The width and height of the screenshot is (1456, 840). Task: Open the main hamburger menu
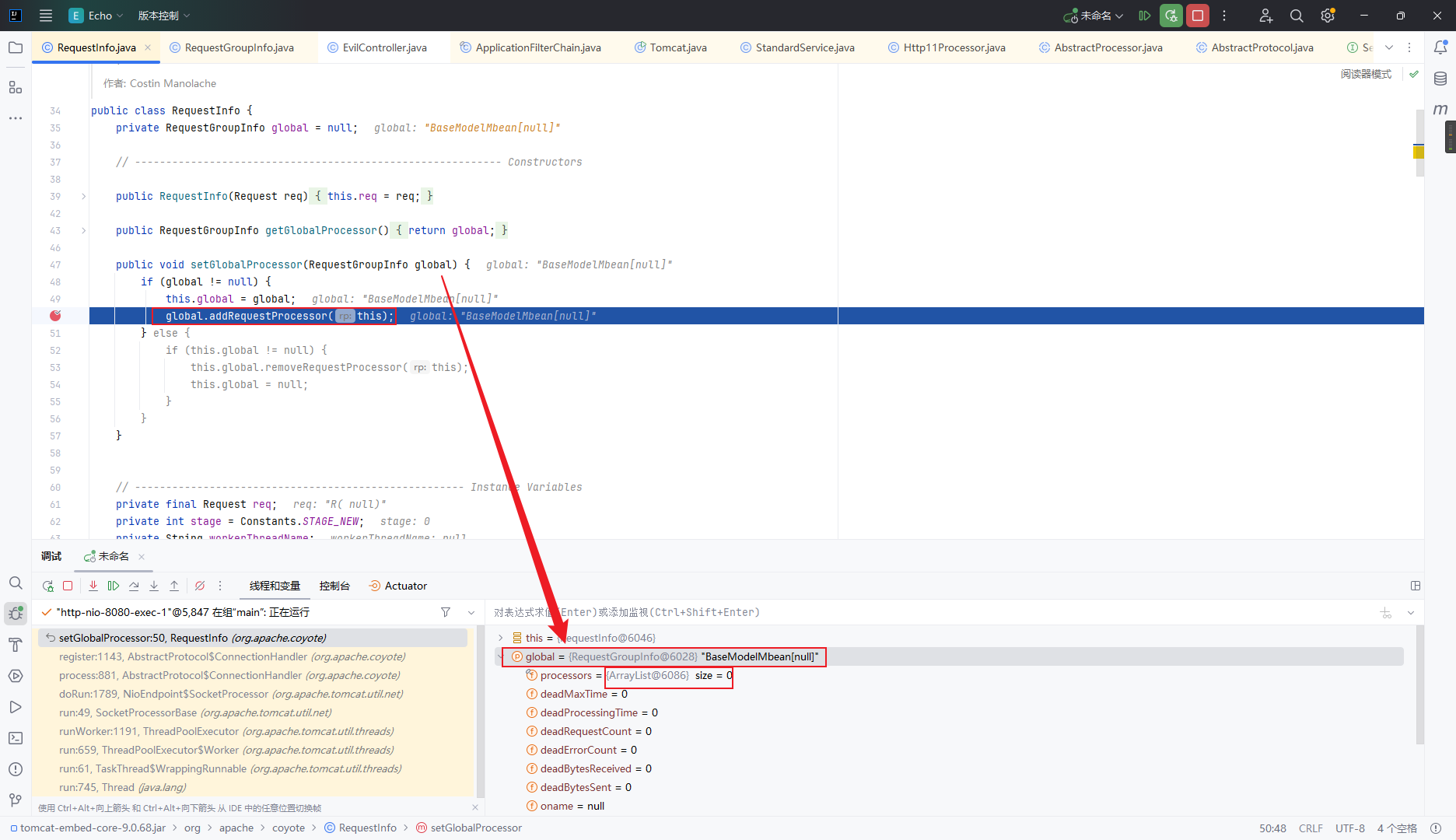[46, 16]
